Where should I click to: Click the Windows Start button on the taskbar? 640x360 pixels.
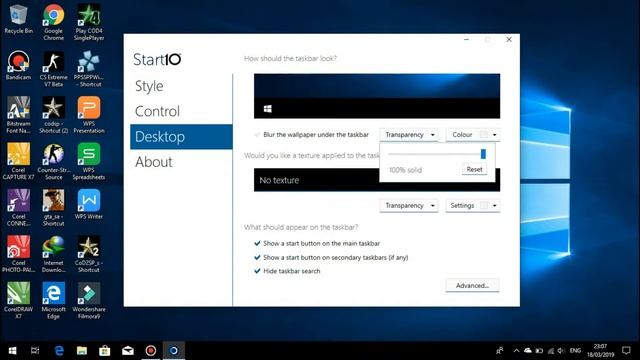pyautogui.click(x=12, y=350)
